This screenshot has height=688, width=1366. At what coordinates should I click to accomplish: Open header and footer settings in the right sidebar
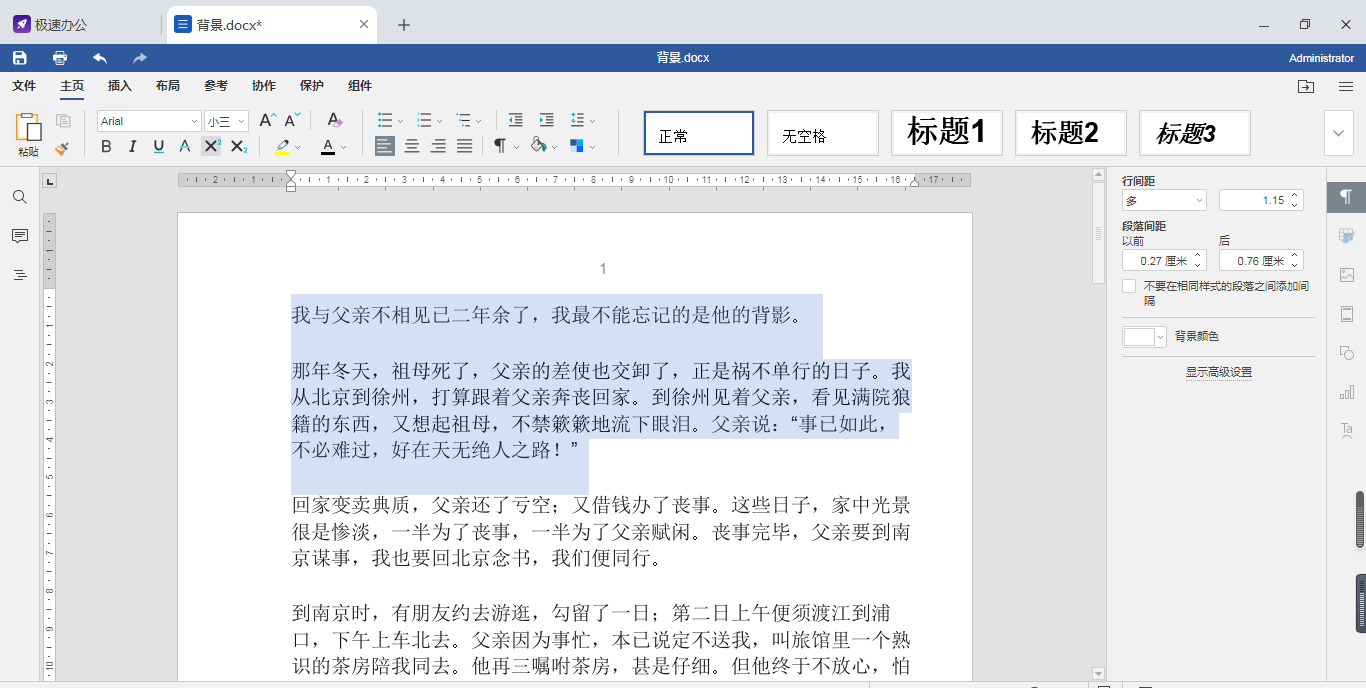point(1347,314)
